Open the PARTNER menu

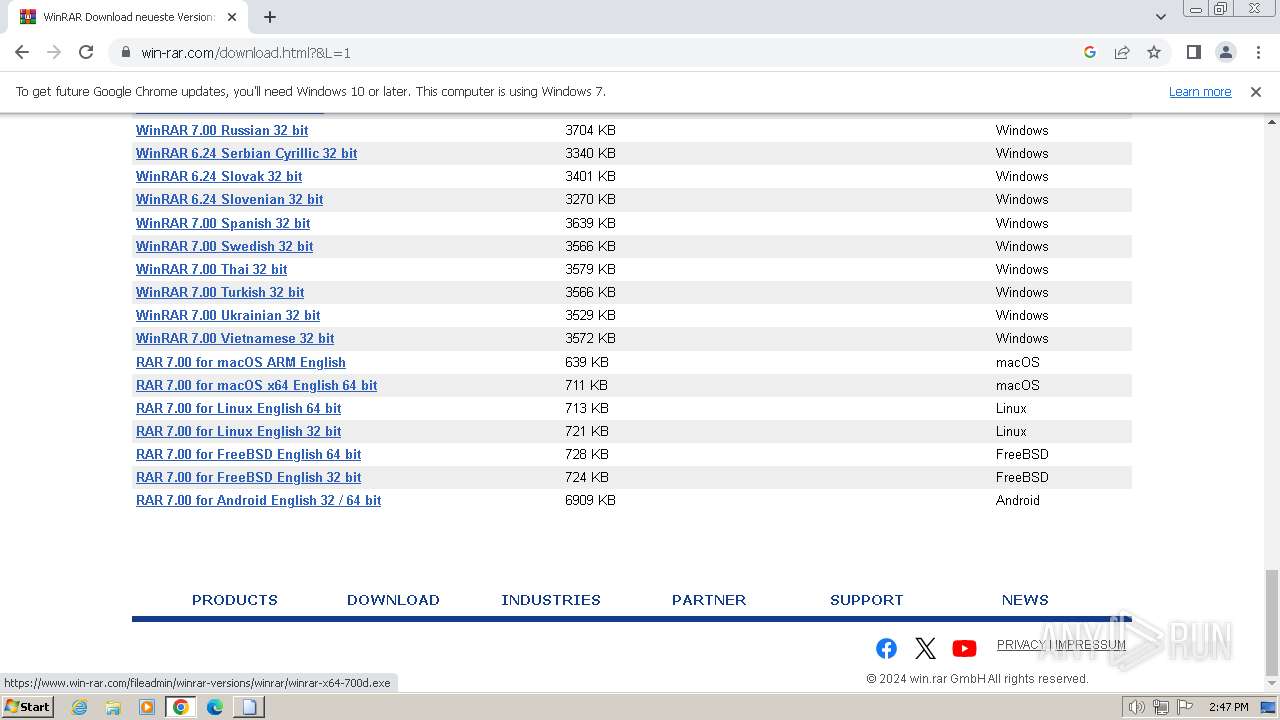(709, 600)
